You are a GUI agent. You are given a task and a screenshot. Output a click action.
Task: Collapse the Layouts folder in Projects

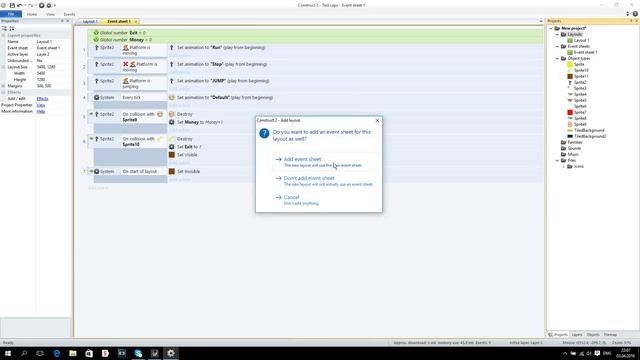click(x=557, y=35)
